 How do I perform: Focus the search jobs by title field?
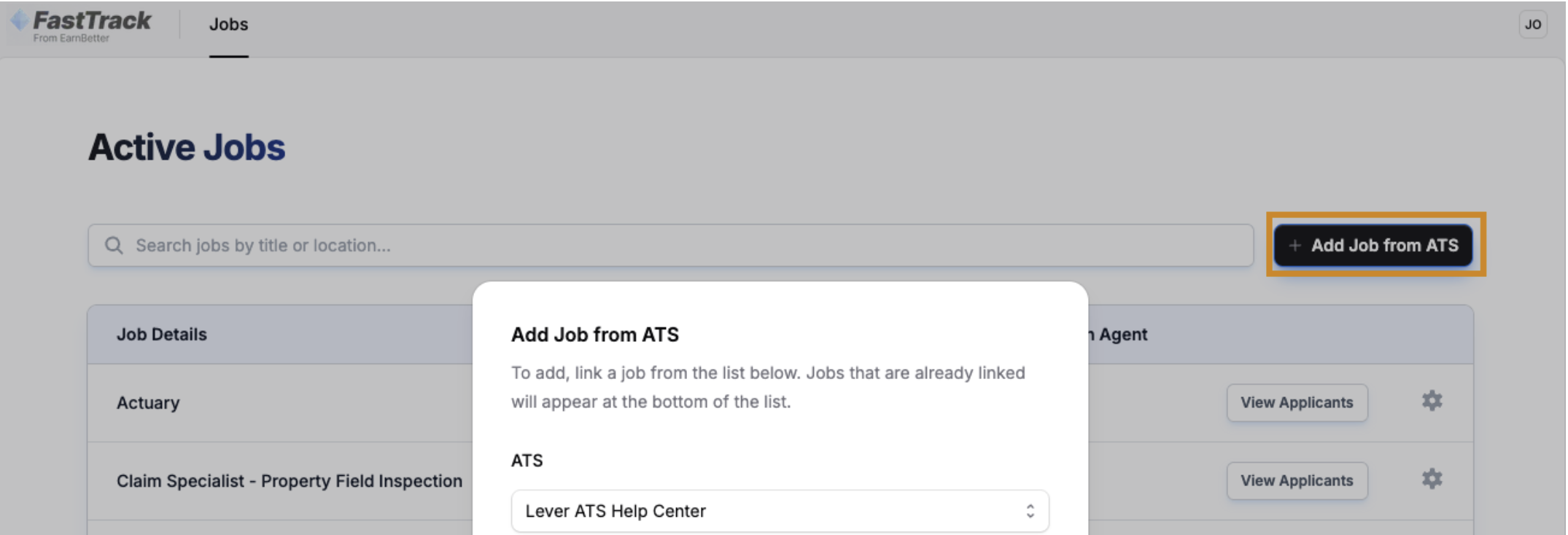click(670, 246)
